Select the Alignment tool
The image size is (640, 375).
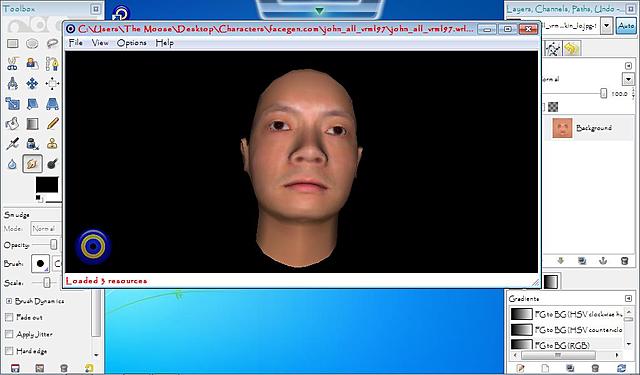pyautogui.click(x=52, y=84)
